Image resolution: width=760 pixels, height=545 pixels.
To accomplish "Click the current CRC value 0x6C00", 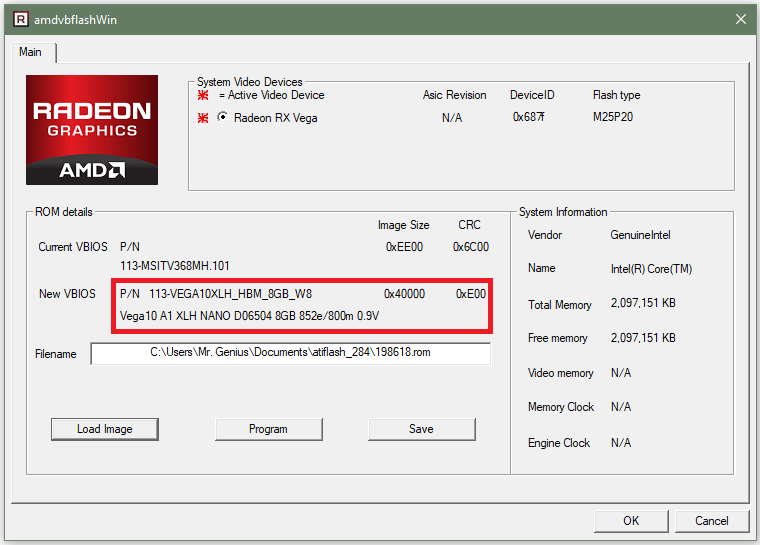I will point(471,247).
